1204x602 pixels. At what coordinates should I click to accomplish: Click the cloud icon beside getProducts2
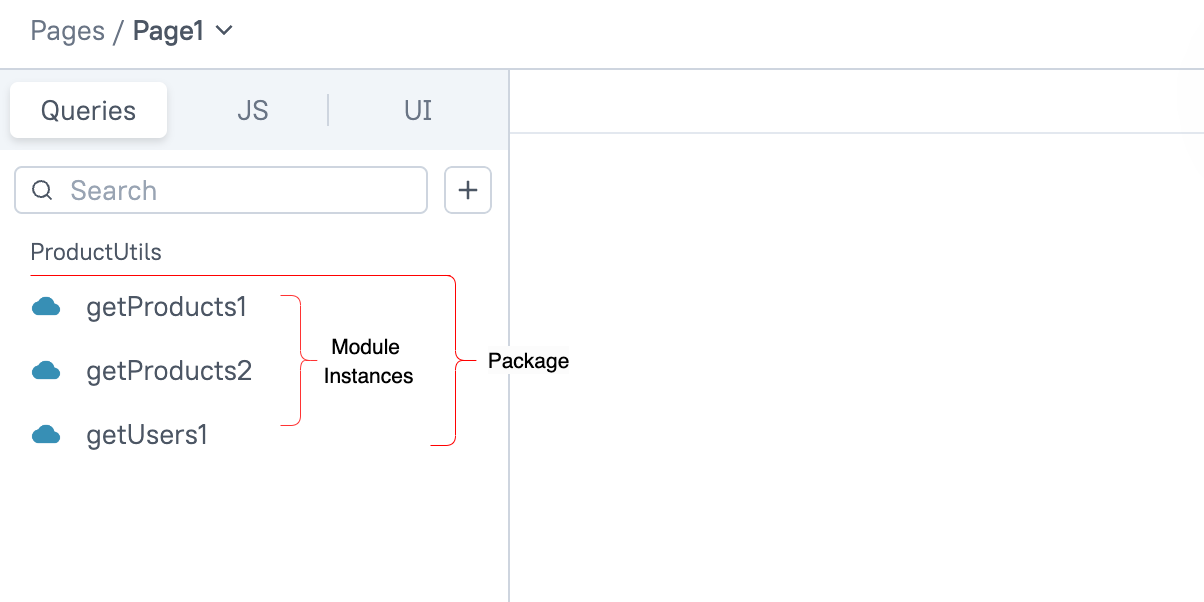(46, 371)
